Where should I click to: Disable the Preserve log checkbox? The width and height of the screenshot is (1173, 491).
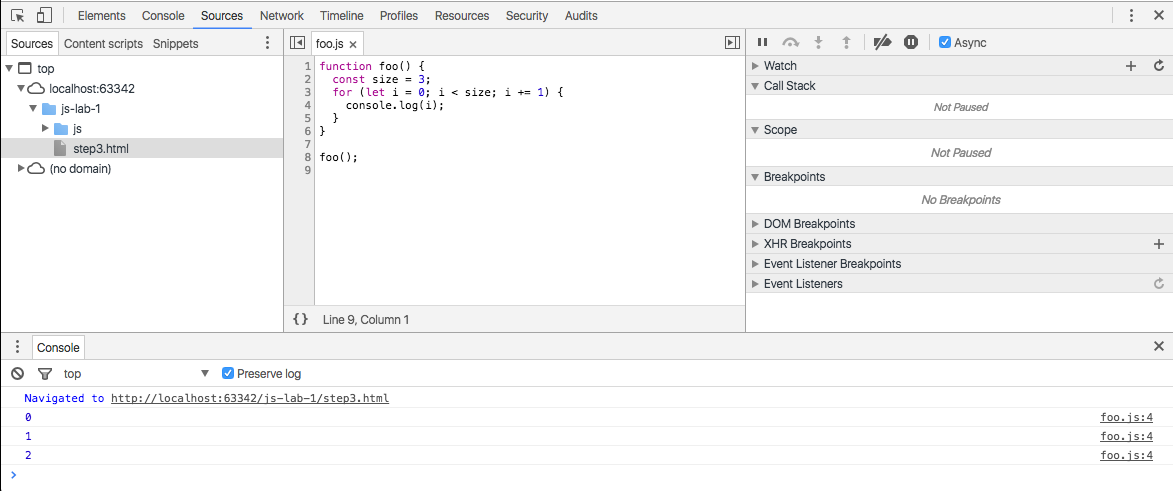[x=228, y=374]
